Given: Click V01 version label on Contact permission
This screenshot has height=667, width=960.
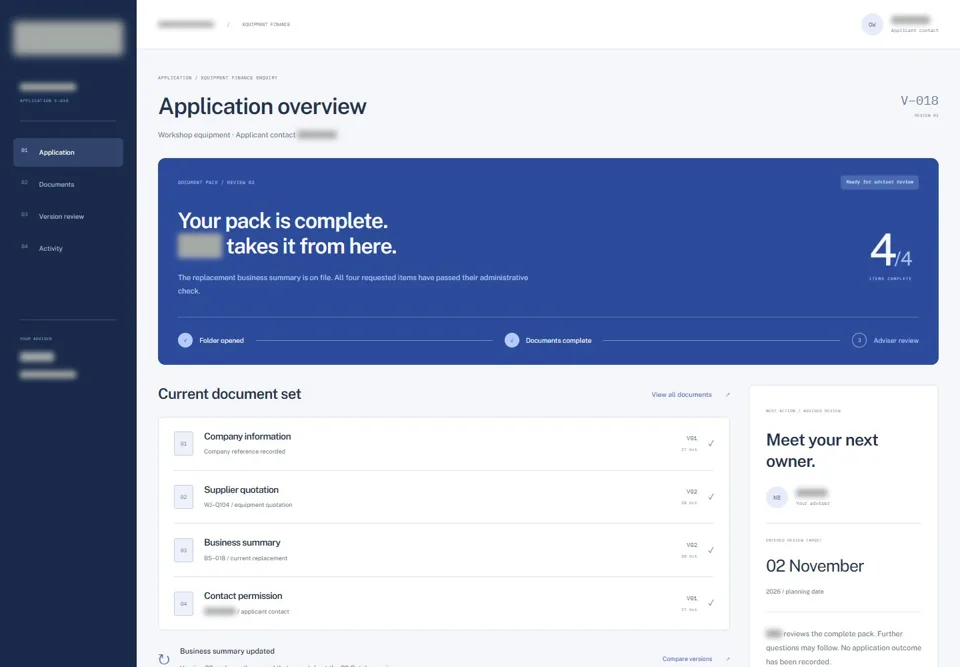Looking at the screenshot, I should pyautogui.click(x=691, y=598).
